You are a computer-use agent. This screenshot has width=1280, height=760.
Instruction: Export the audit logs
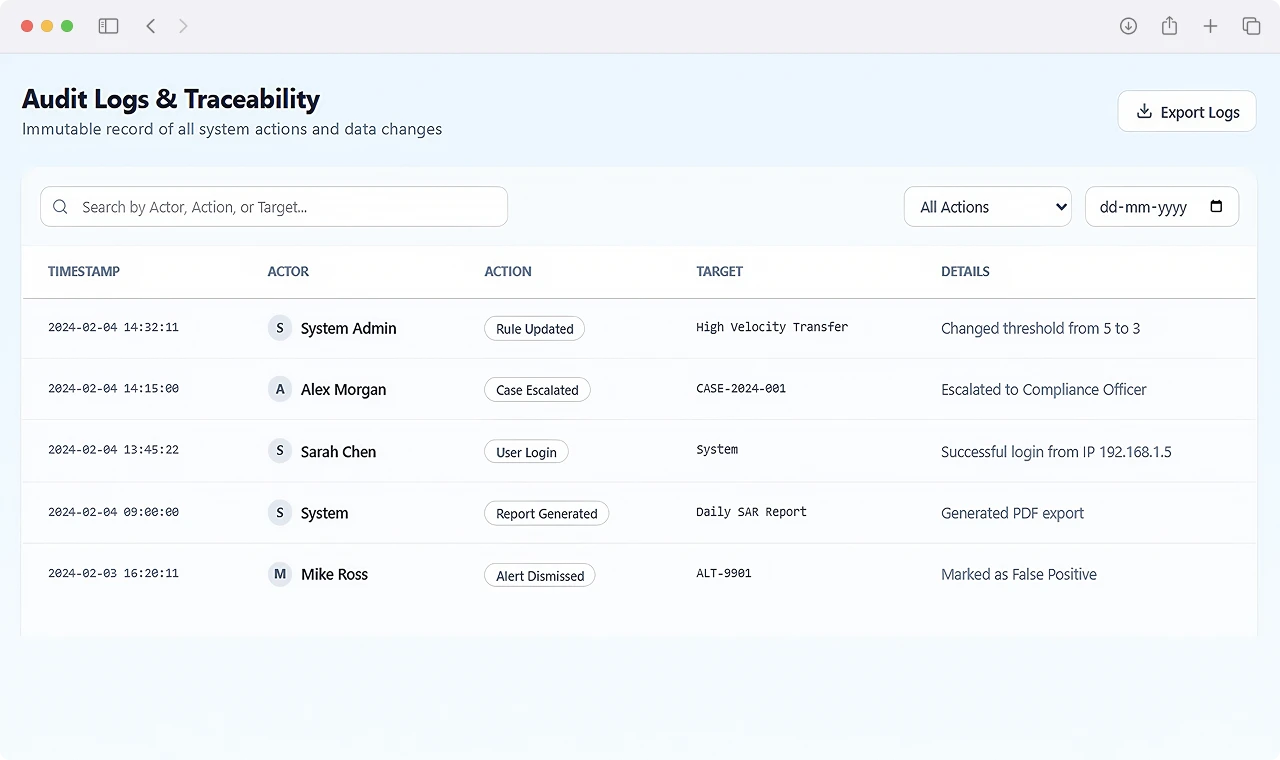tap(1187, 111)
